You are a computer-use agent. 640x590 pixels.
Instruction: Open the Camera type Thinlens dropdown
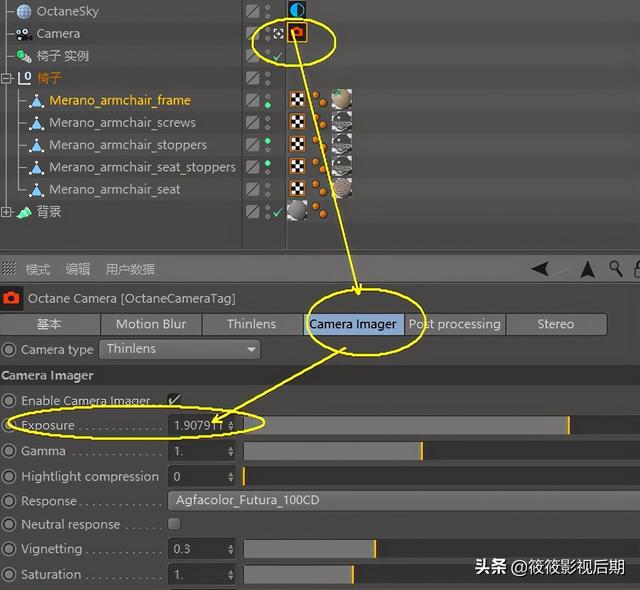(180, 349)
